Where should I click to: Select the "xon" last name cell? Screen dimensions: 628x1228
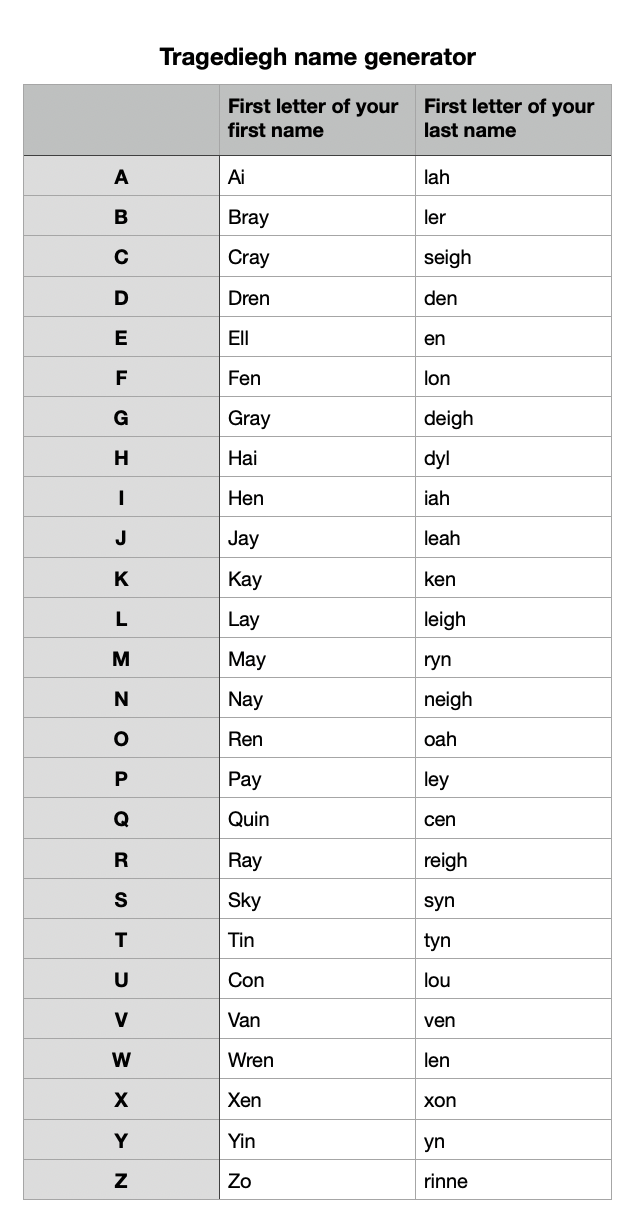(x=440, y=1100)
